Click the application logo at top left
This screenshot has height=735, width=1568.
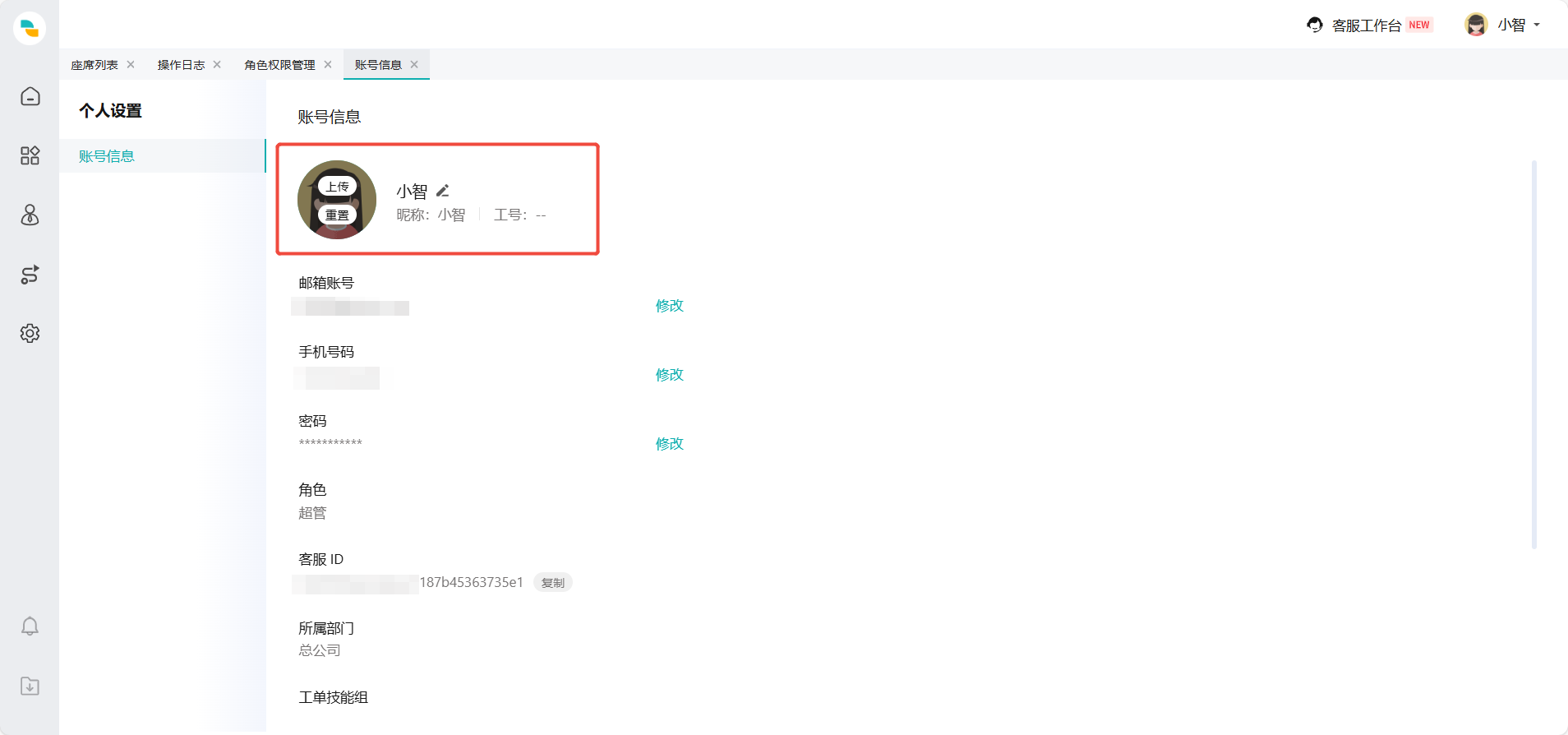(30, 28)
